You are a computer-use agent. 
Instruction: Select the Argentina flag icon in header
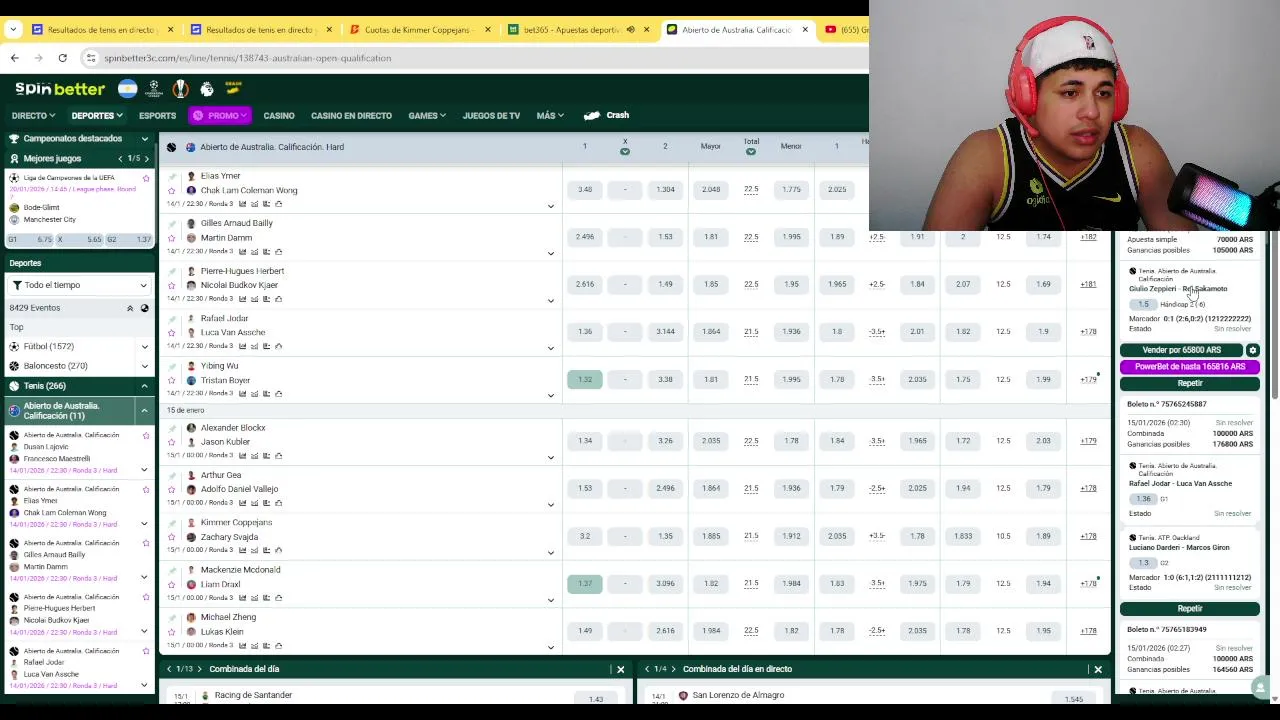127,89
